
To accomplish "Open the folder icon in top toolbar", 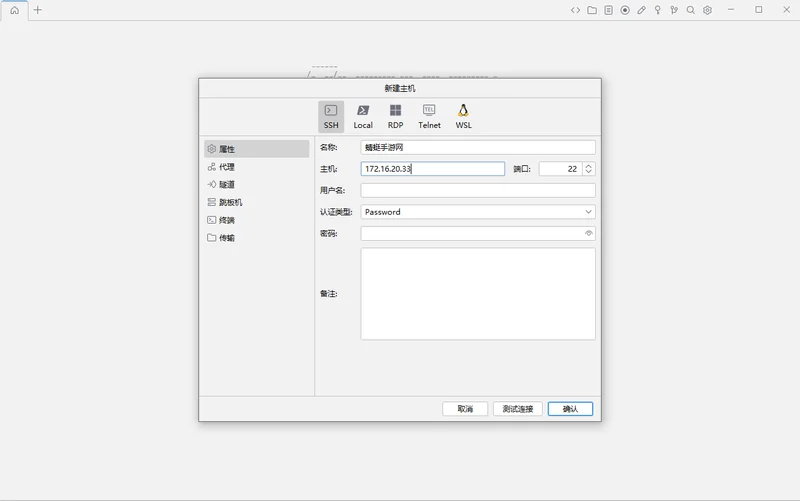I will [592, 10].
